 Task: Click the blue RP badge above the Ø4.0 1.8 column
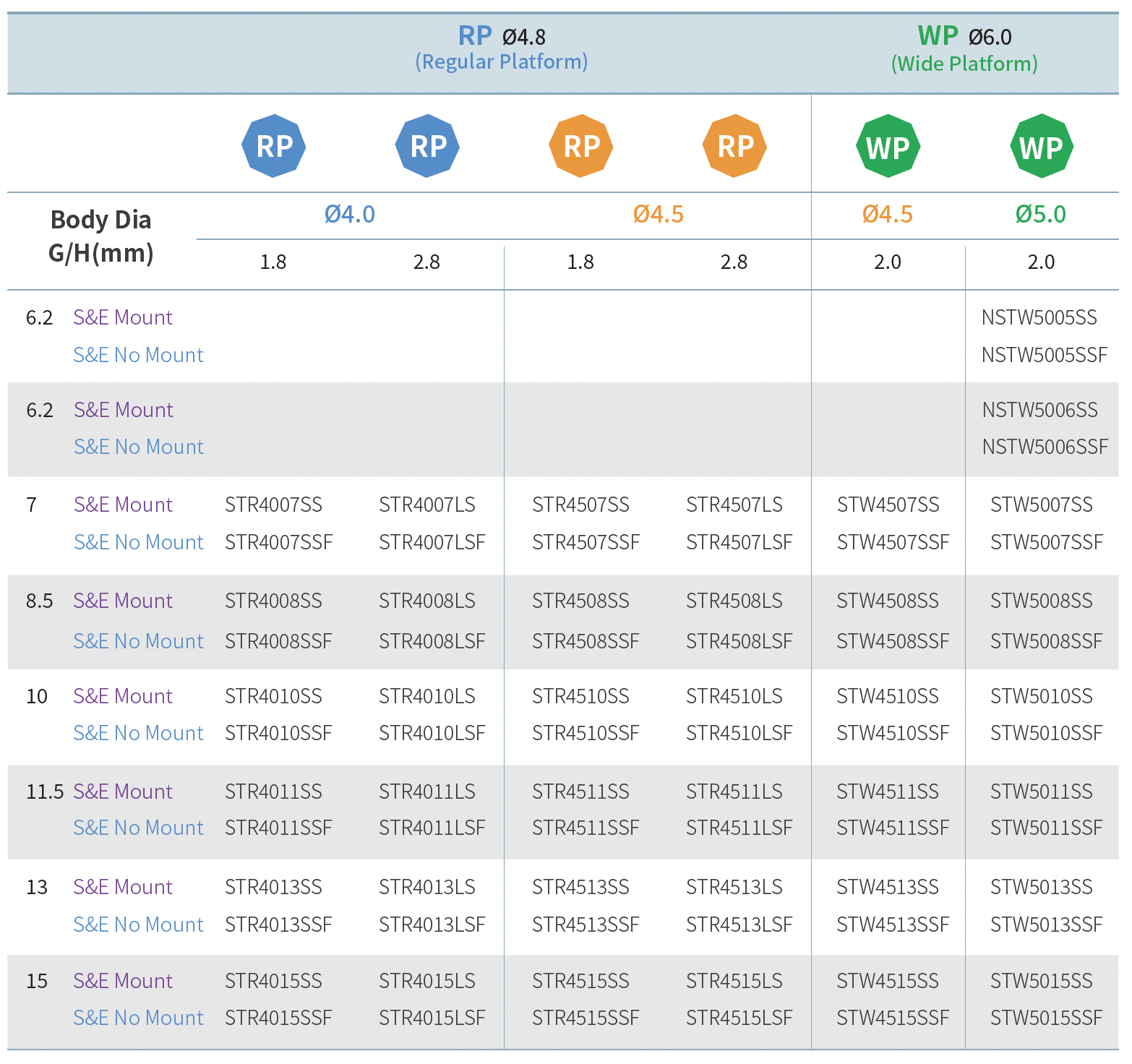click(x=274, y=146)
